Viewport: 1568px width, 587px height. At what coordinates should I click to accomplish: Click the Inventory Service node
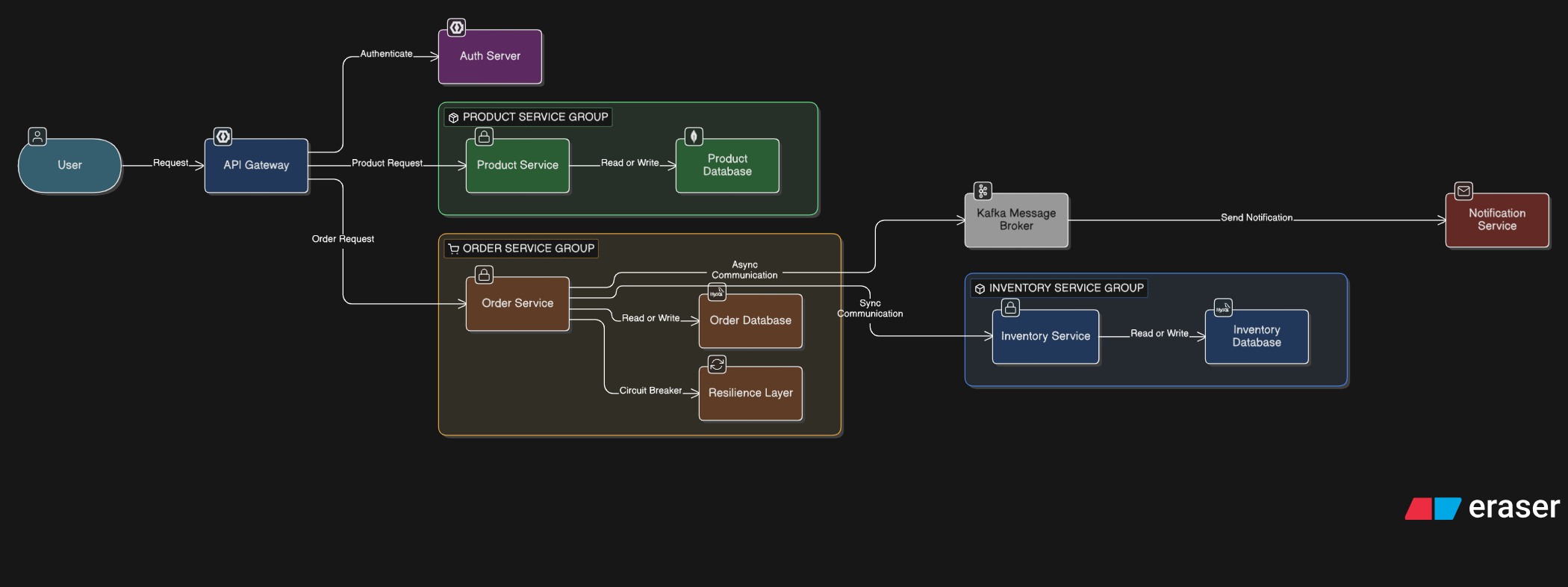(x=1045, y=337)
